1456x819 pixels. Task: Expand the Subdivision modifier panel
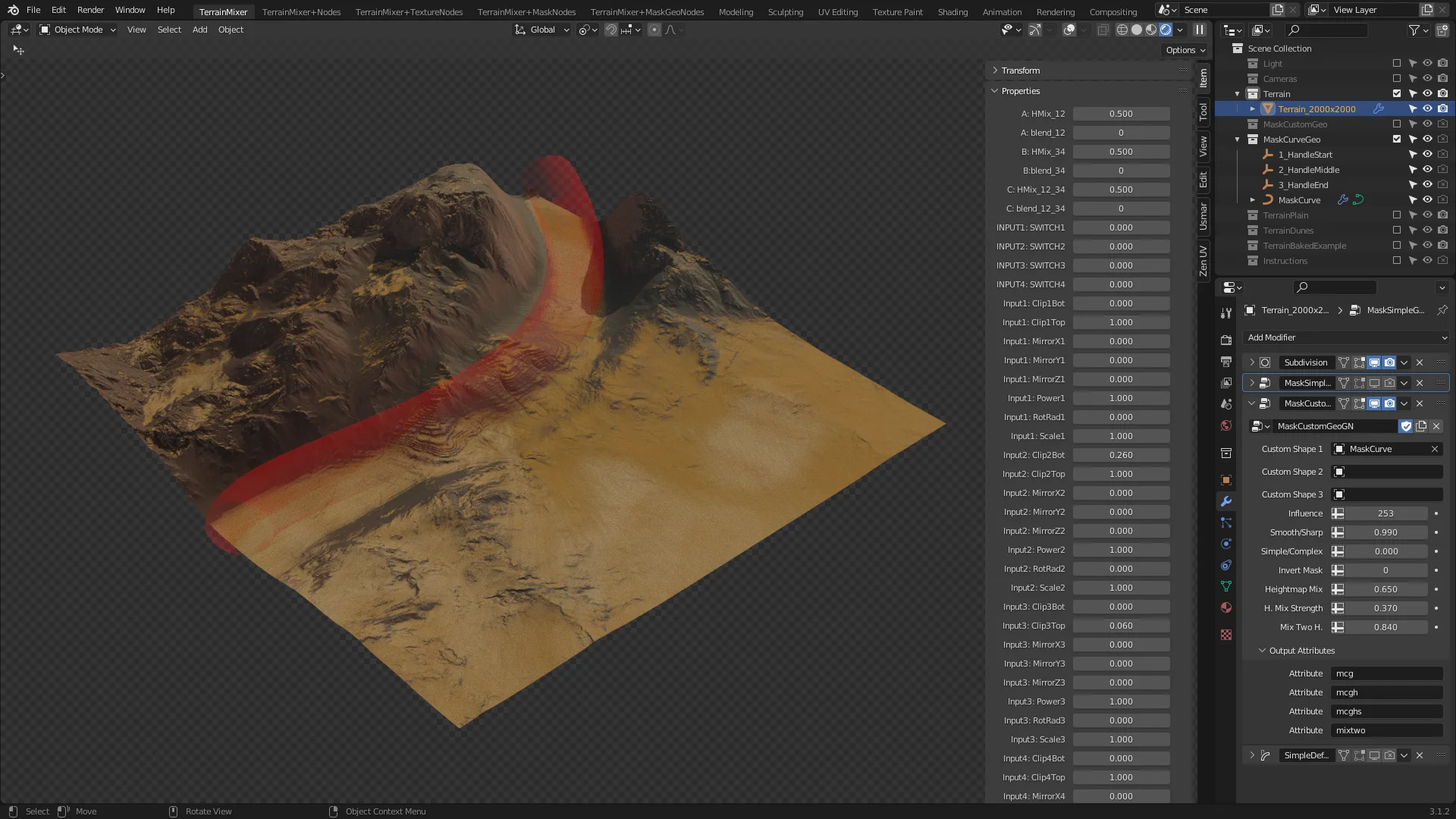[x=1252, y=362]
